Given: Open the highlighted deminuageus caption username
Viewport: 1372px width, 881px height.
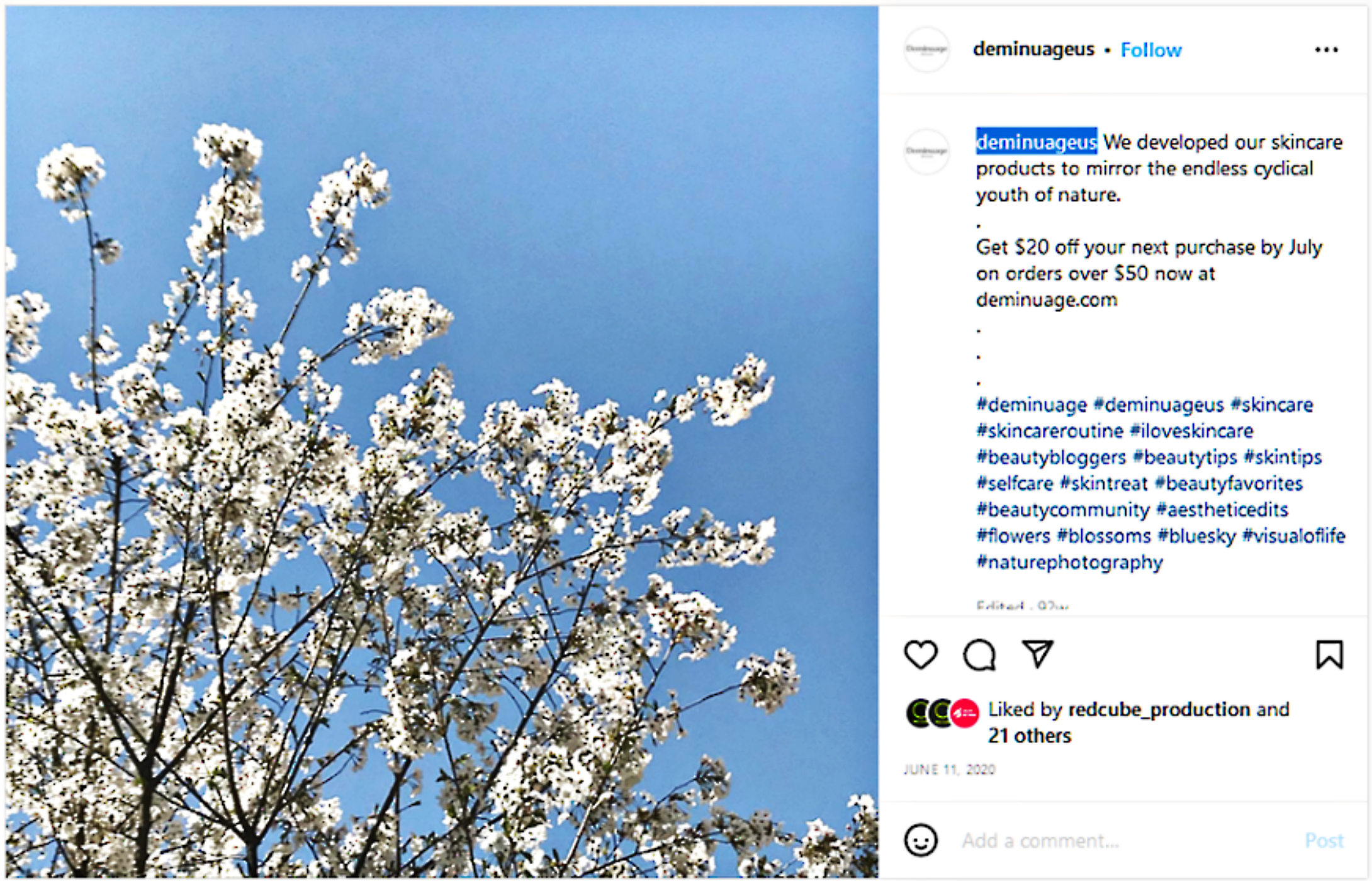Looking at the screenshot, I should tap(1037, 142).
